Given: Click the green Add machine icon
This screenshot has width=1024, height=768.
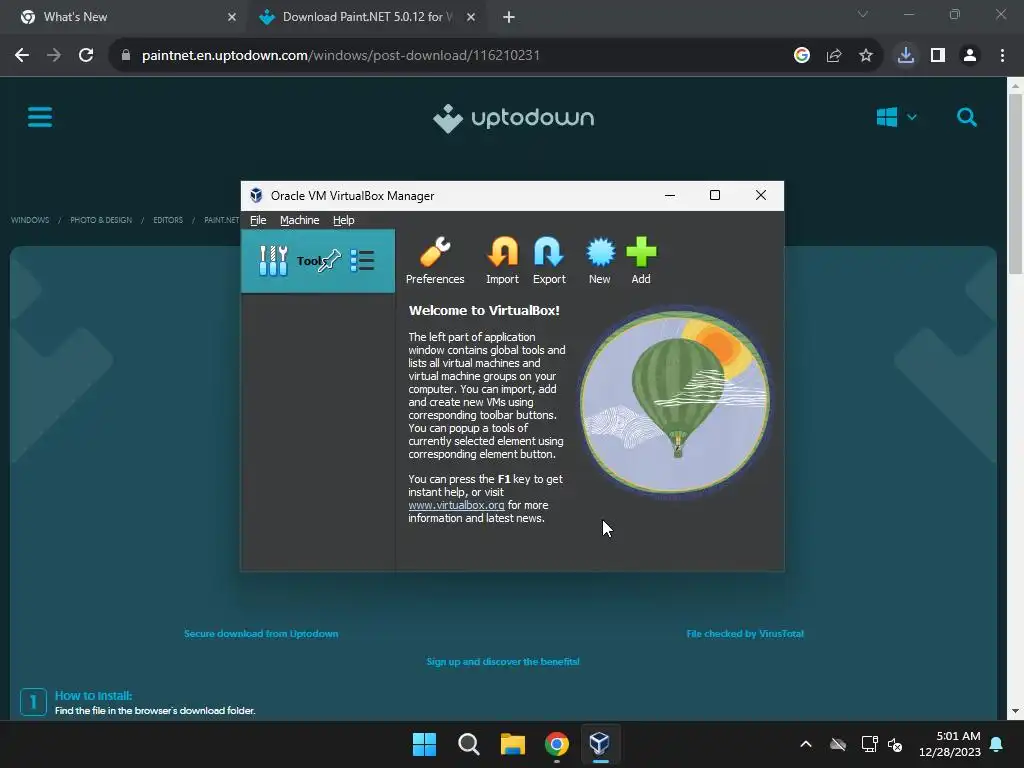Looking at the screenshot, I should tap(641, 261).
